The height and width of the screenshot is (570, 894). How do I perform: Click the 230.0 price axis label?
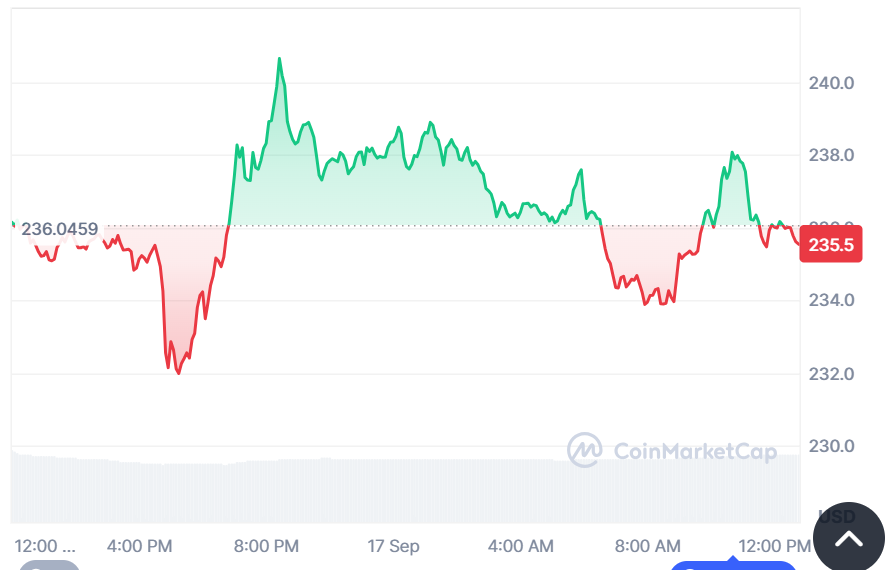tap(831, 446)
